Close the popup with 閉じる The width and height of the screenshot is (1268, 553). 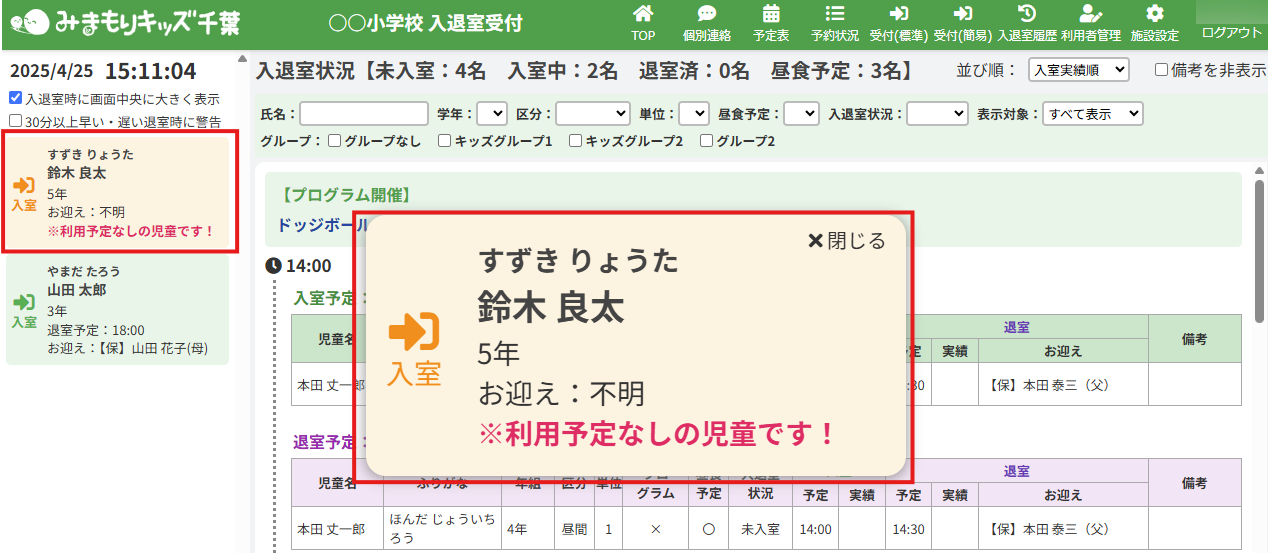846,241
